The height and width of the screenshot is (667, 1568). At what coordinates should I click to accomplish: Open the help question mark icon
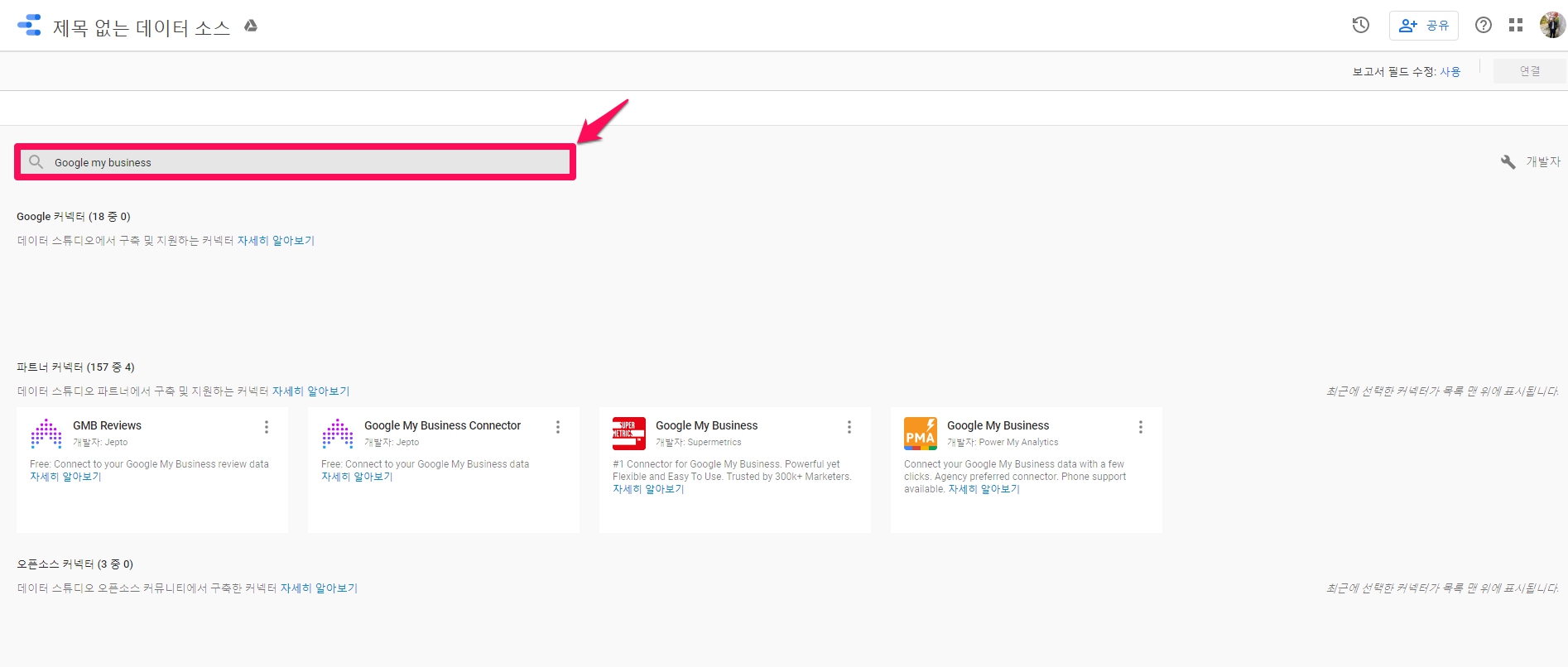pos(1483,26)
